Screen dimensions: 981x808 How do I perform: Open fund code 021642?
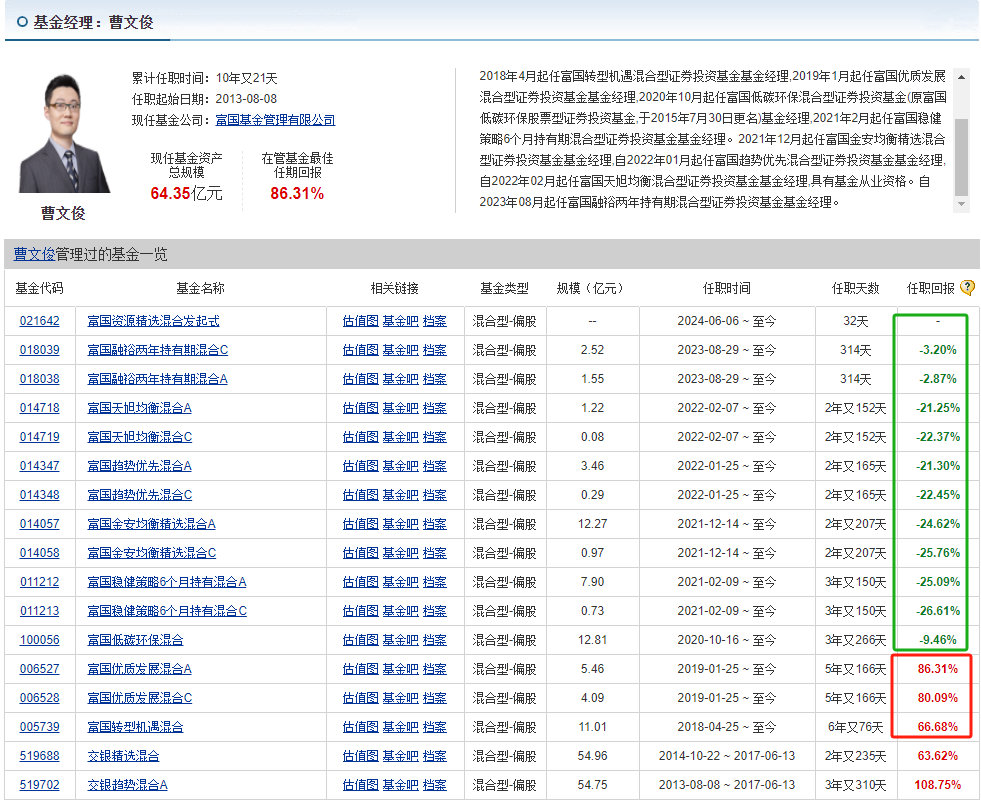point(39,321)
